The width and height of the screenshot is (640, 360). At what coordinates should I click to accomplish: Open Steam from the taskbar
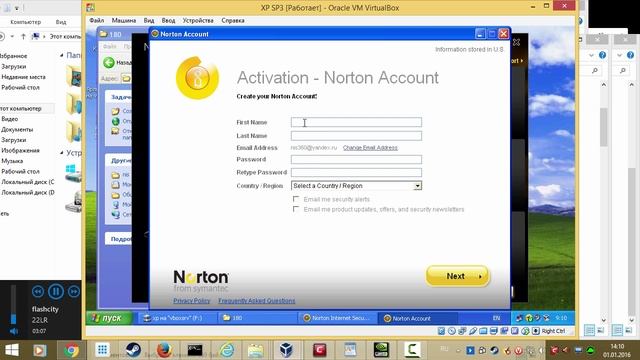coord(133,350)
